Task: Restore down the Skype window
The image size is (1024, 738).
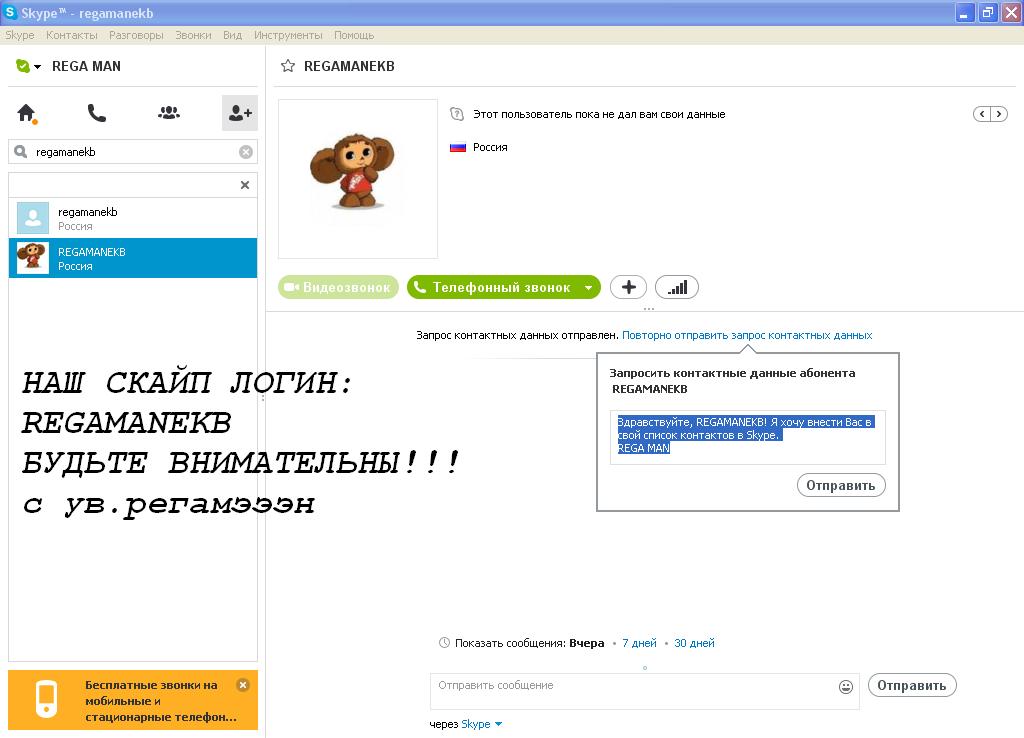Action: coord(987,12)
